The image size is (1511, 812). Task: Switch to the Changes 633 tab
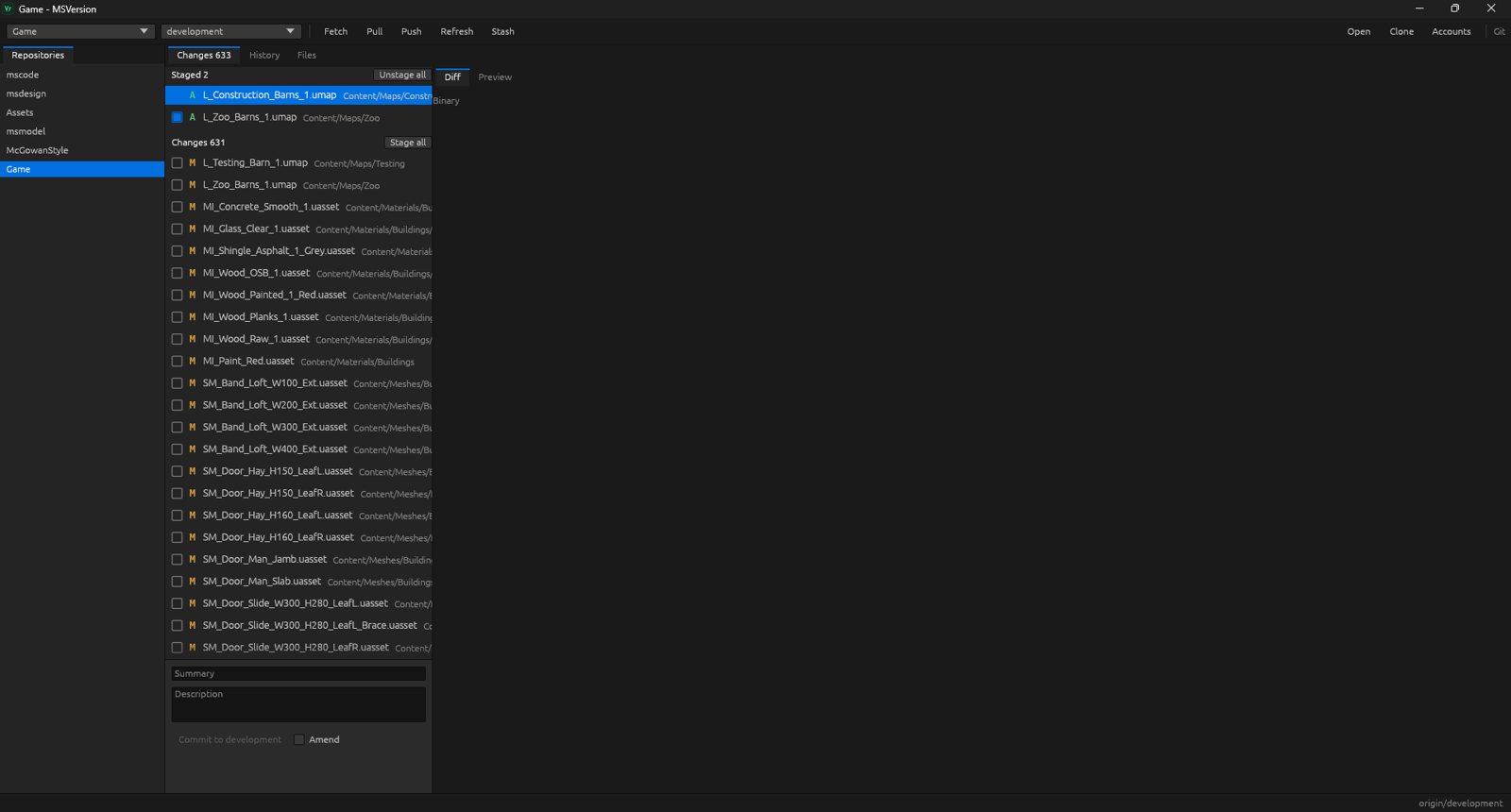204,55
